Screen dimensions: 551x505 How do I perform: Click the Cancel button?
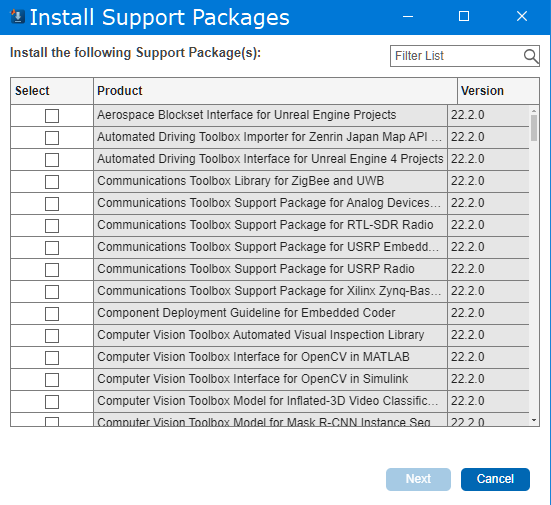point(495,479)
